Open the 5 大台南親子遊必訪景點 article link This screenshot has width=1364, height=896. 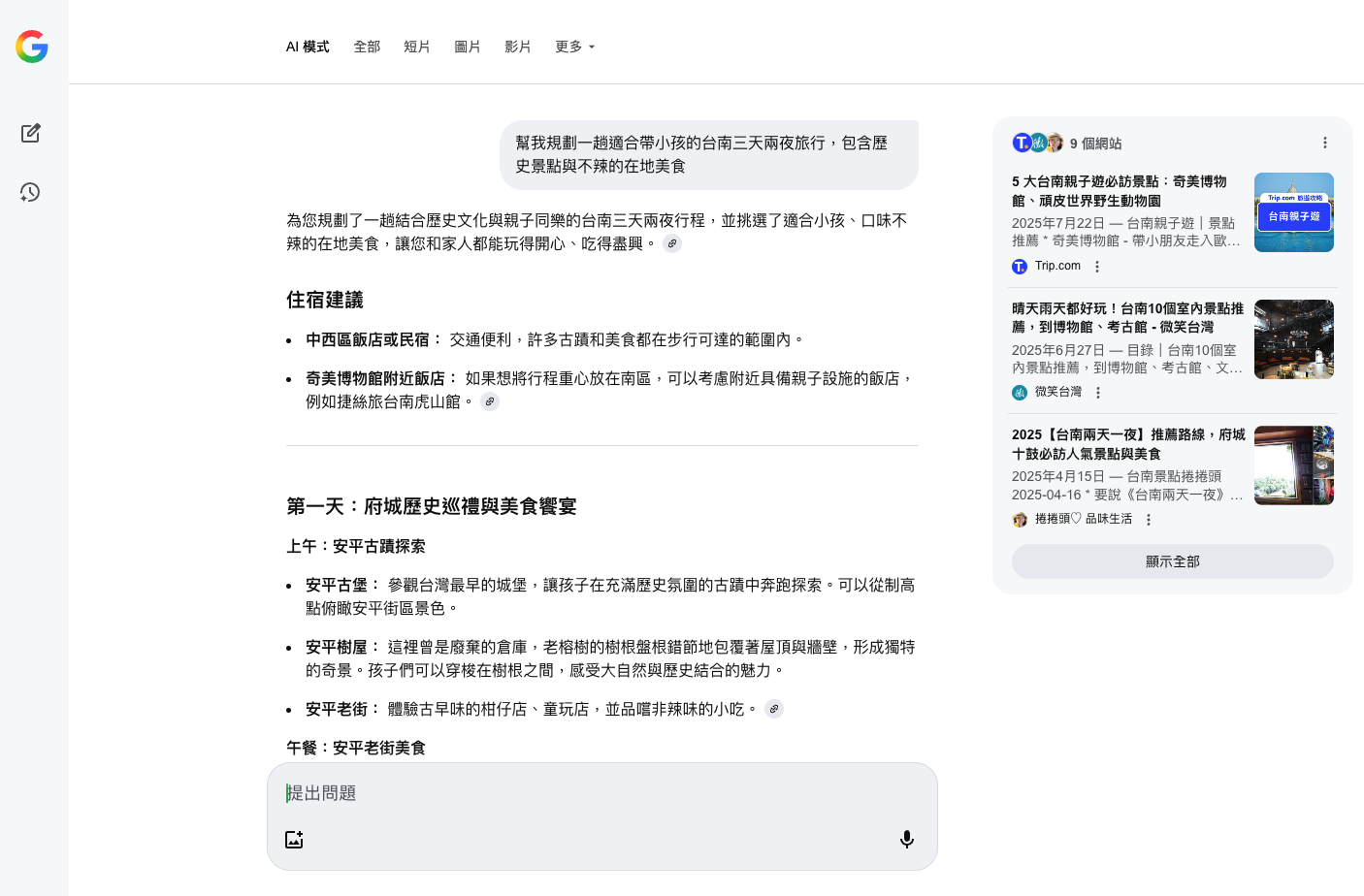point(1119,191)
